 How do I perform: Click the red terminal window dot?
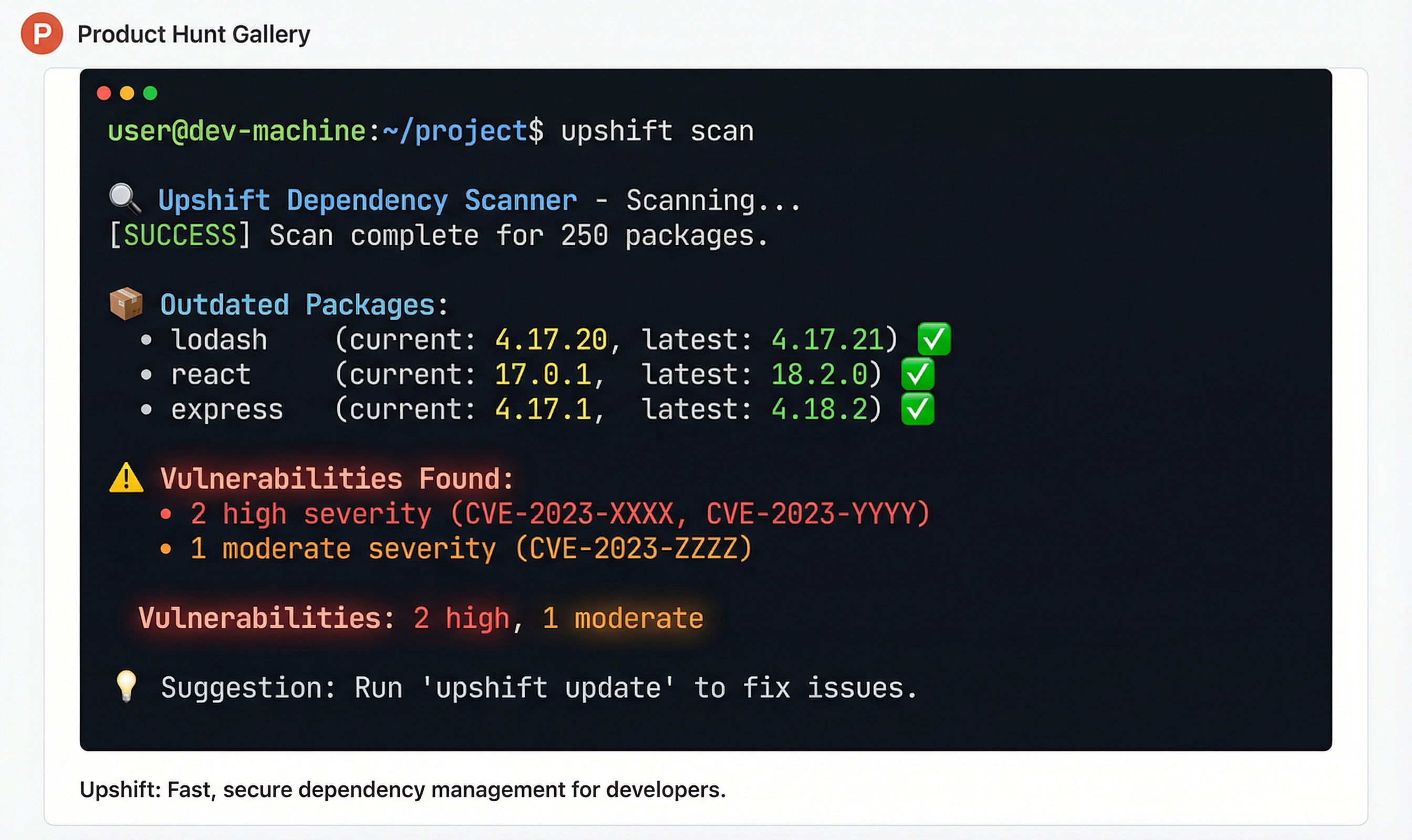[x=103, y=93]
